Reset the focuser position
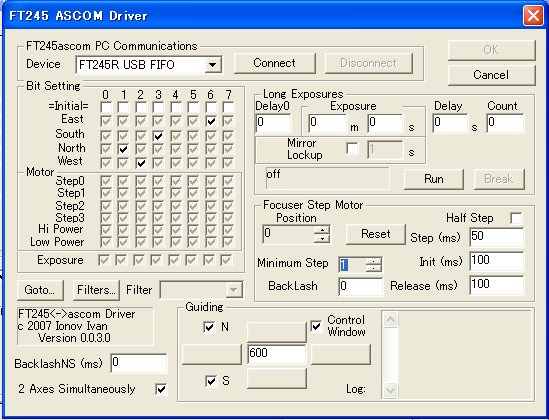 (376, 234)
